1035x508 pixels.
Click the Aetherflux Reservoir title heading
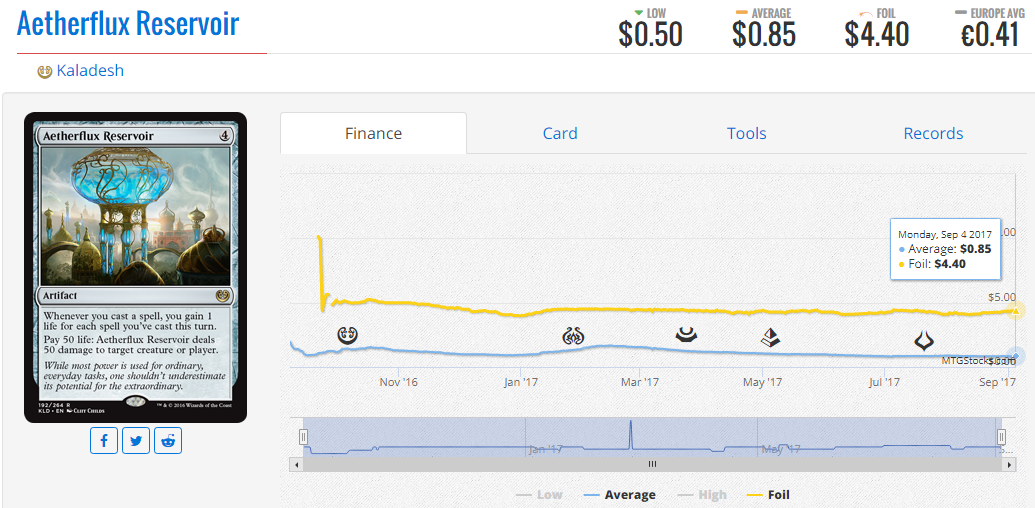point(128,23)
